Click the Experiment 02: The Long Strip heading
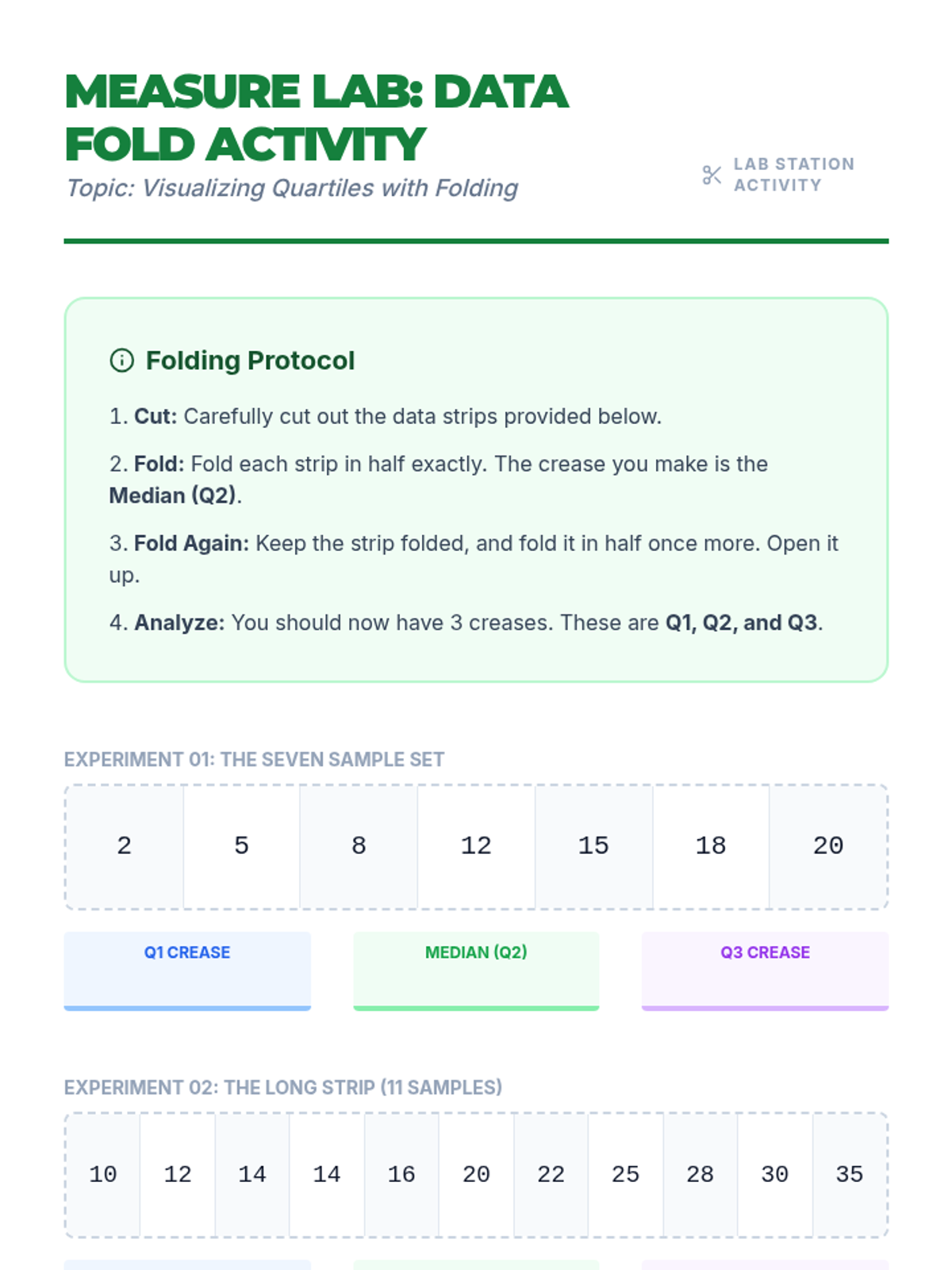The width and height of the screenshot is (952, 1270). 282,1087
